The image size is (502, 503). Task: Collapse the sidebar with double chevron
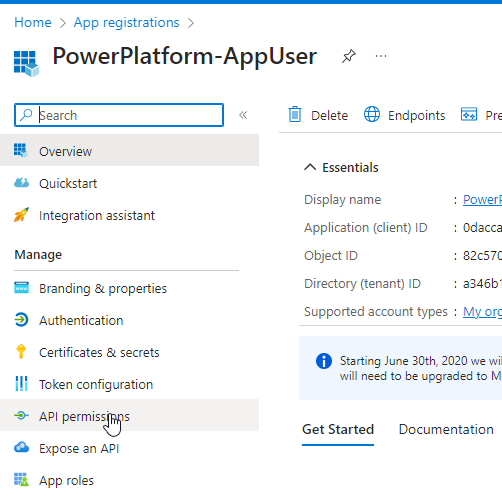point(243,115)
